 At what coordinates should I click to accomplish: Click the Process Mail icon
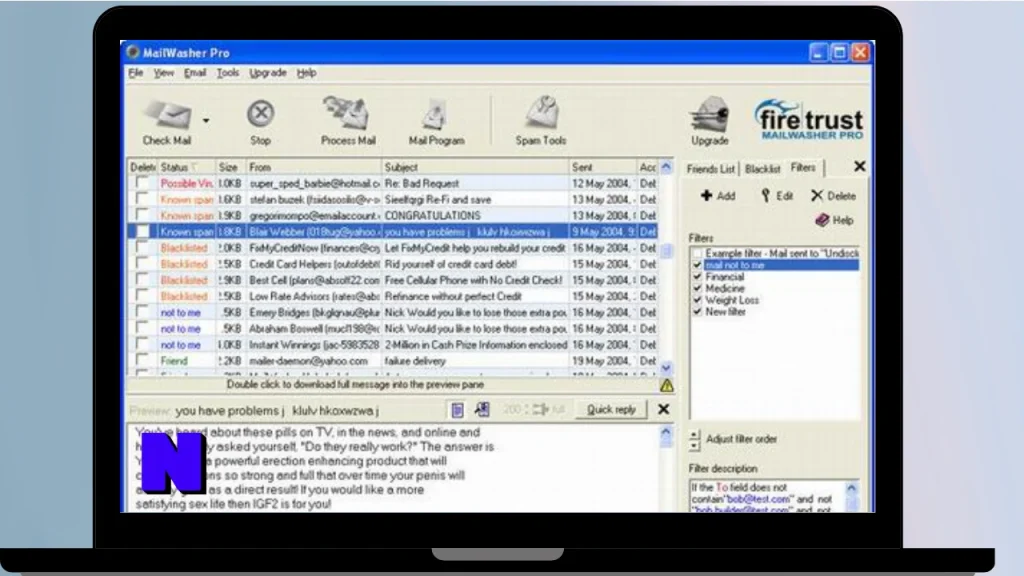347,114
